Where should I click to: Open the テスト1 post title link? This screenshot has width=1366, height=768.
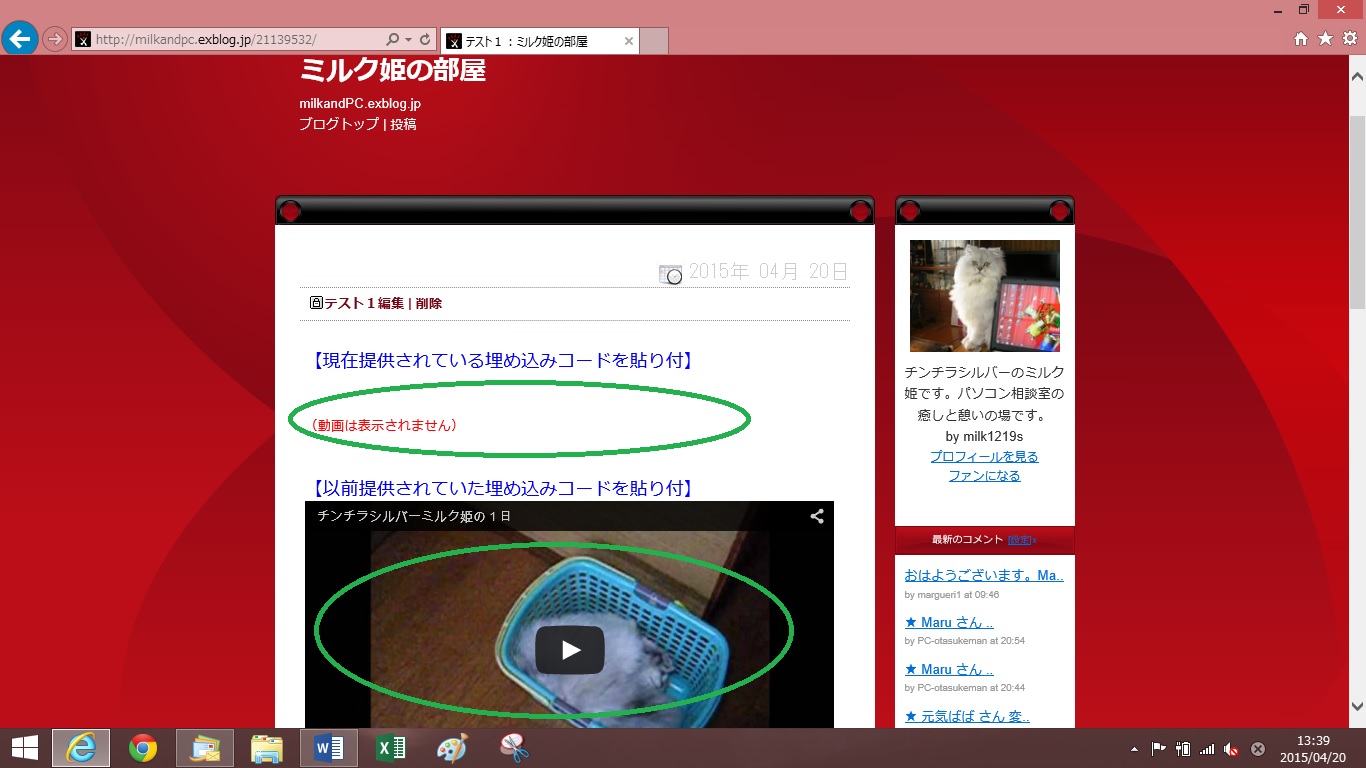[350, 303]
